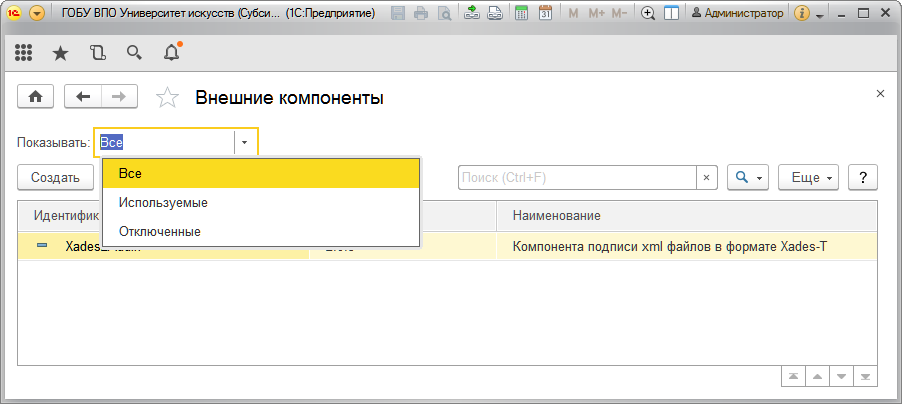Screen dimensions: 902x404
Task: Open the global Search magnifier icon
Action: coord(134,53)
